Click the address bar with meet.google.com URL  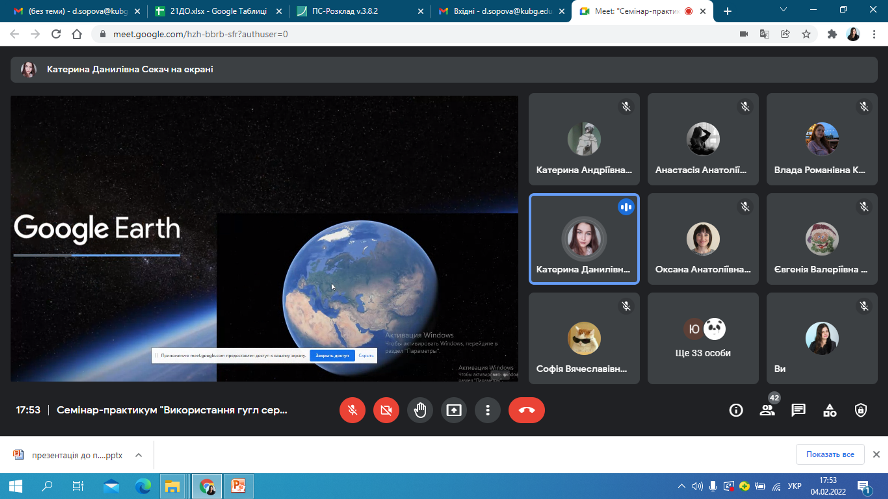tap(400, 33)
